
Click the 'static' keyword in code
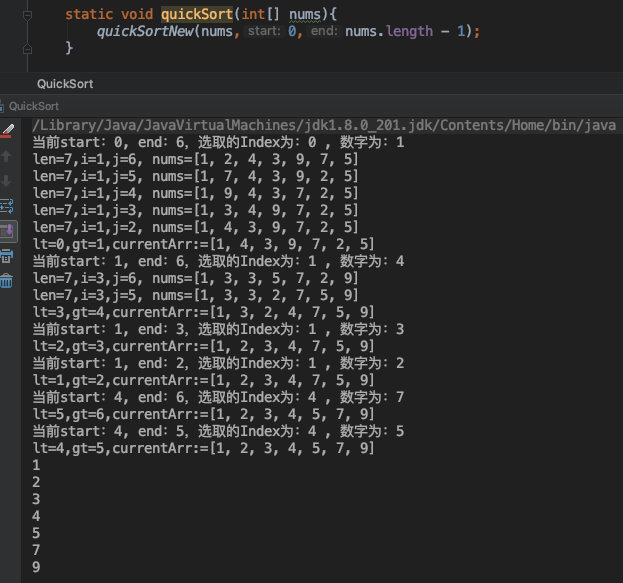(89, 14)
